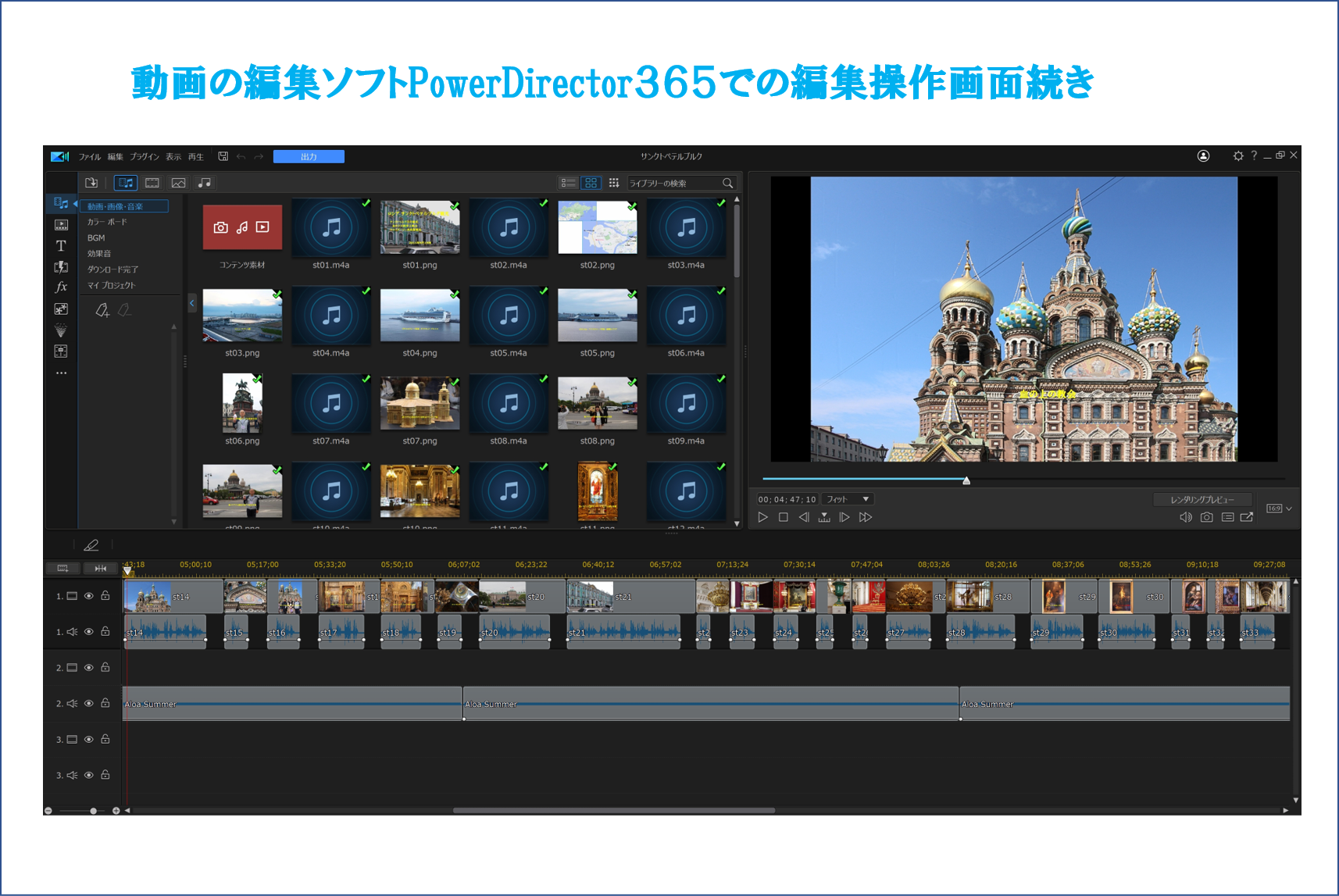Click the Redo arrow

point(259,157)
